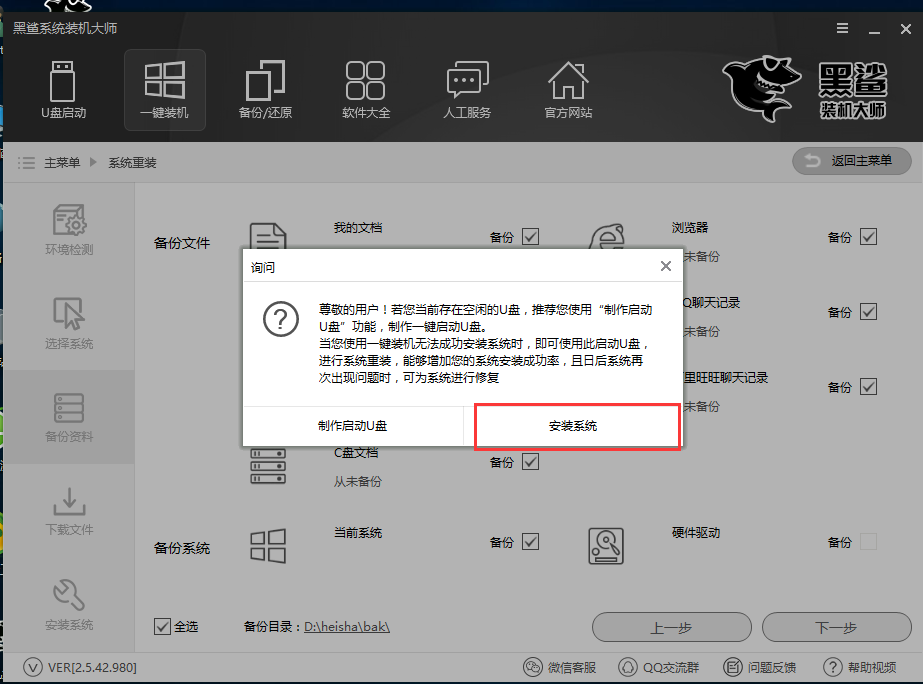This screenshot has height=684, width=923.
Task: Click the question mark dialog icon
Action: click(281, 319)
